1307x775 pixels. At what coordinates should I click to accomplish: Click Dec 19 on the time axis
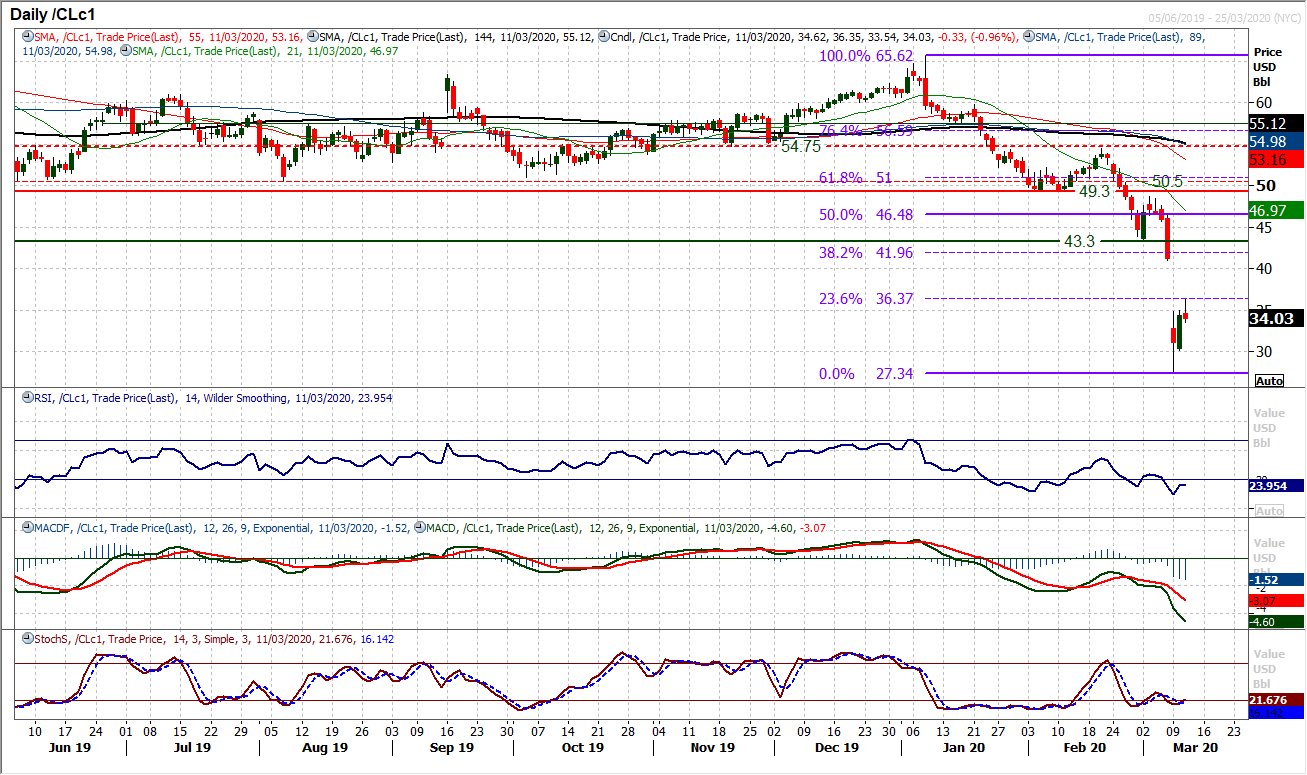point(837,747)
